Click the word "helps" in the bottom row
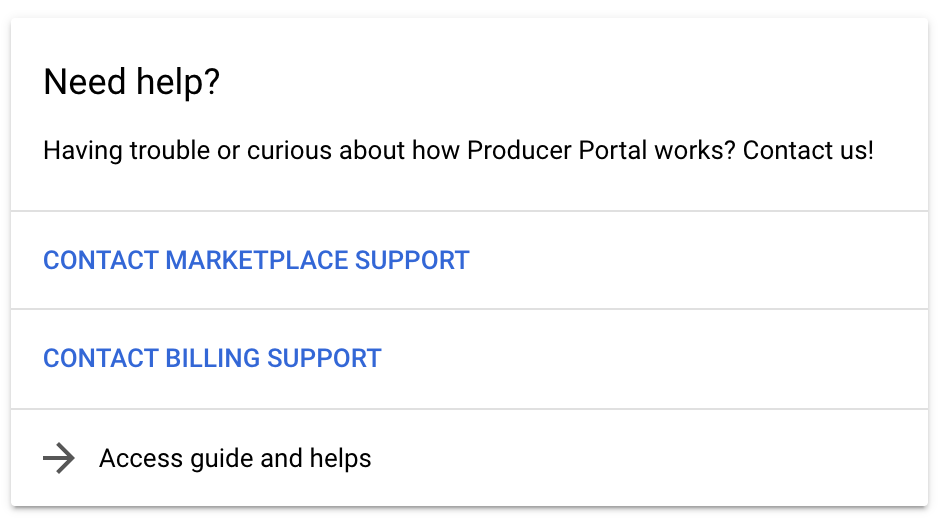Image resolution: width=940 pixels, height=518 pixels. point(342,459)
